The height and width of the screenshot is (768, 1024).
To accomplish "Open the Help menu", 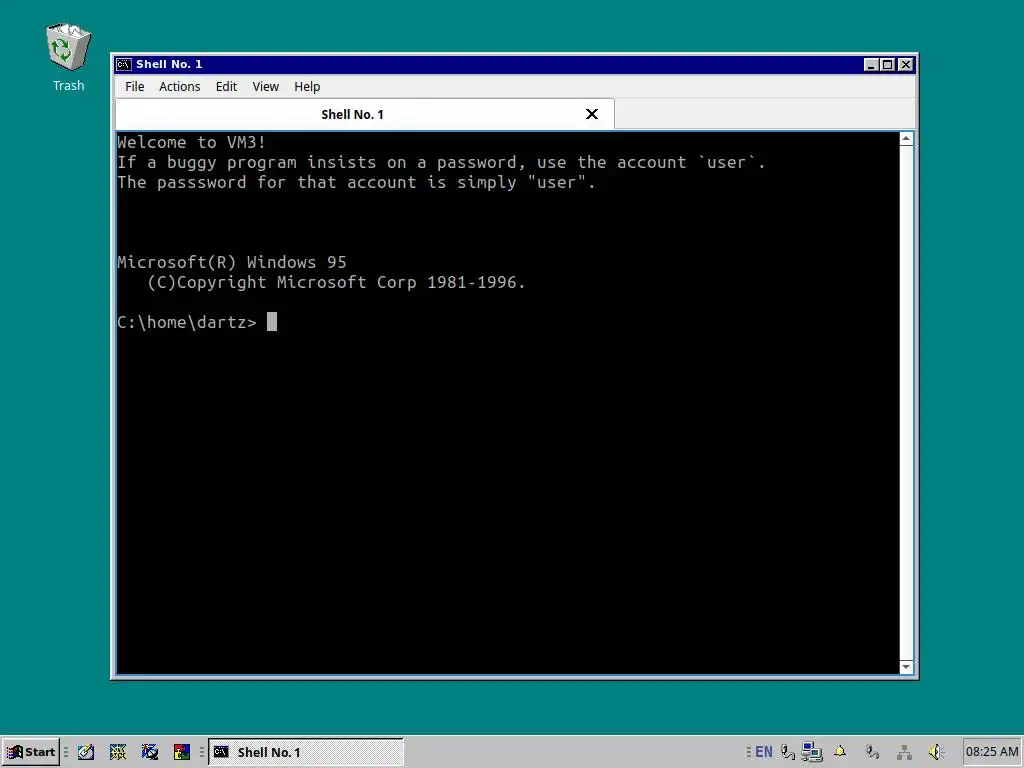I will pos(307,86).
